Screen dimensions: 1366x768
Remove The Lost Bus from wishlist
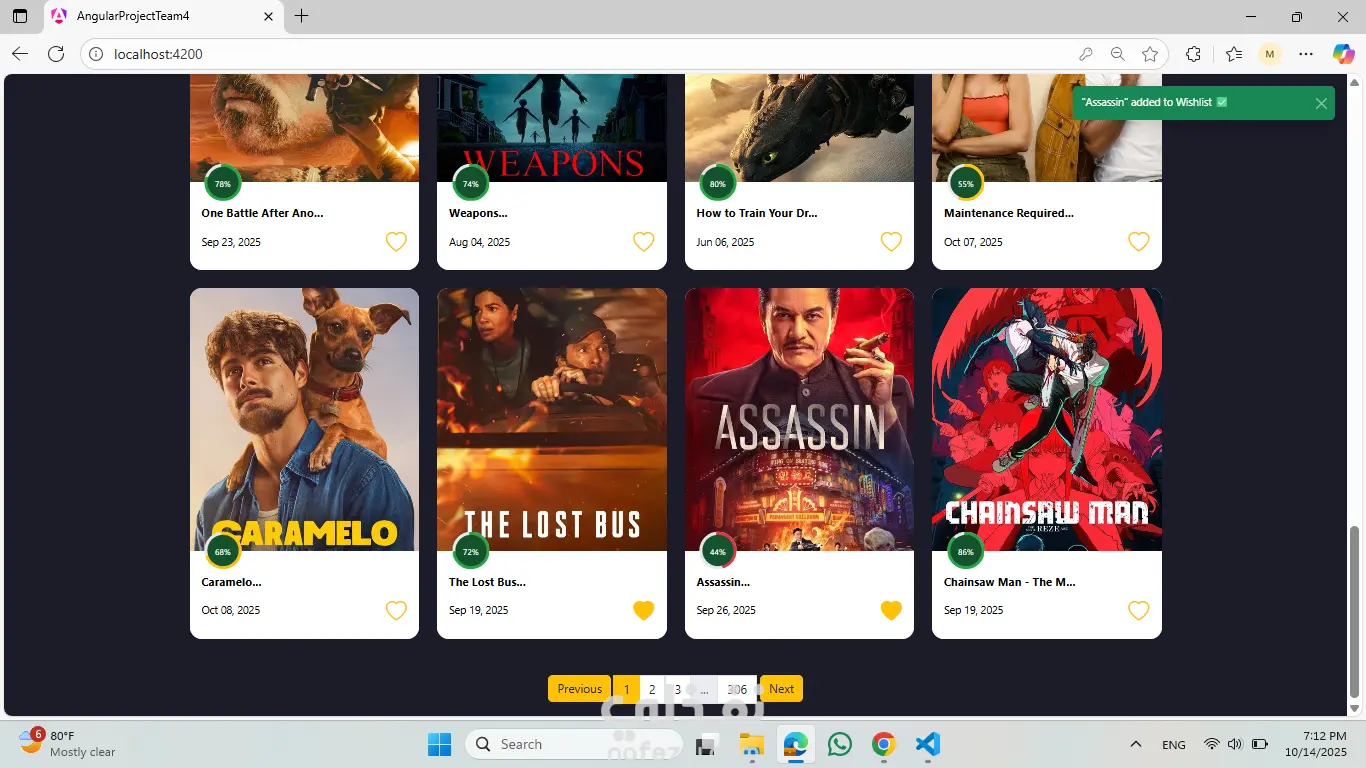[644, 610]
